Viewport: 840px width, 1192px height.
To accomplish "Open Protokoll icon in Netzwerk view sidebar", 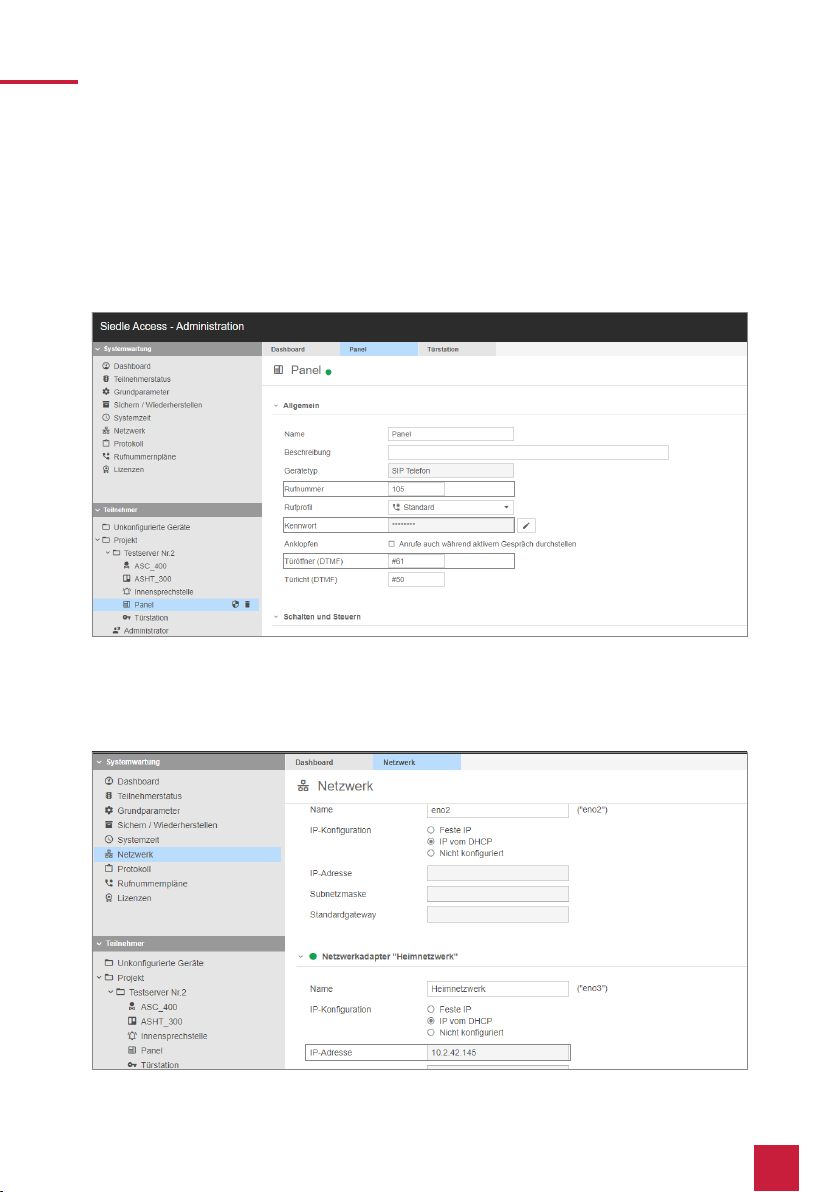I will click(x=109, y=868).
